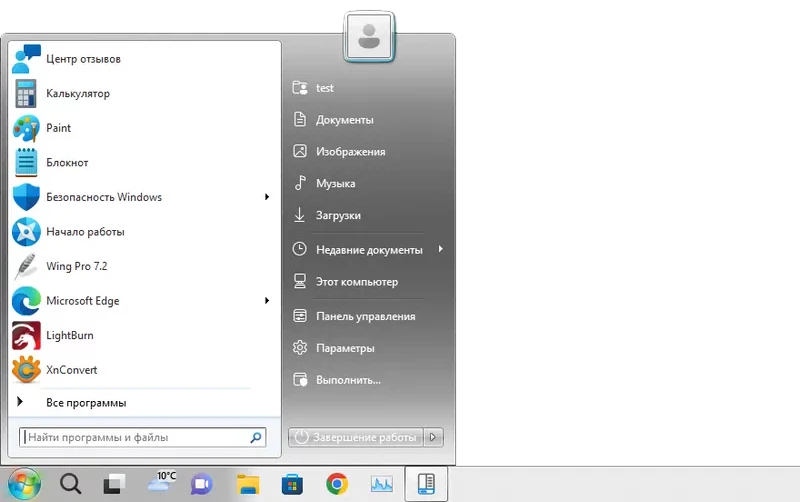The image size is (800, 502).
Task: Click the Paint label
Action: pos(58,128)
